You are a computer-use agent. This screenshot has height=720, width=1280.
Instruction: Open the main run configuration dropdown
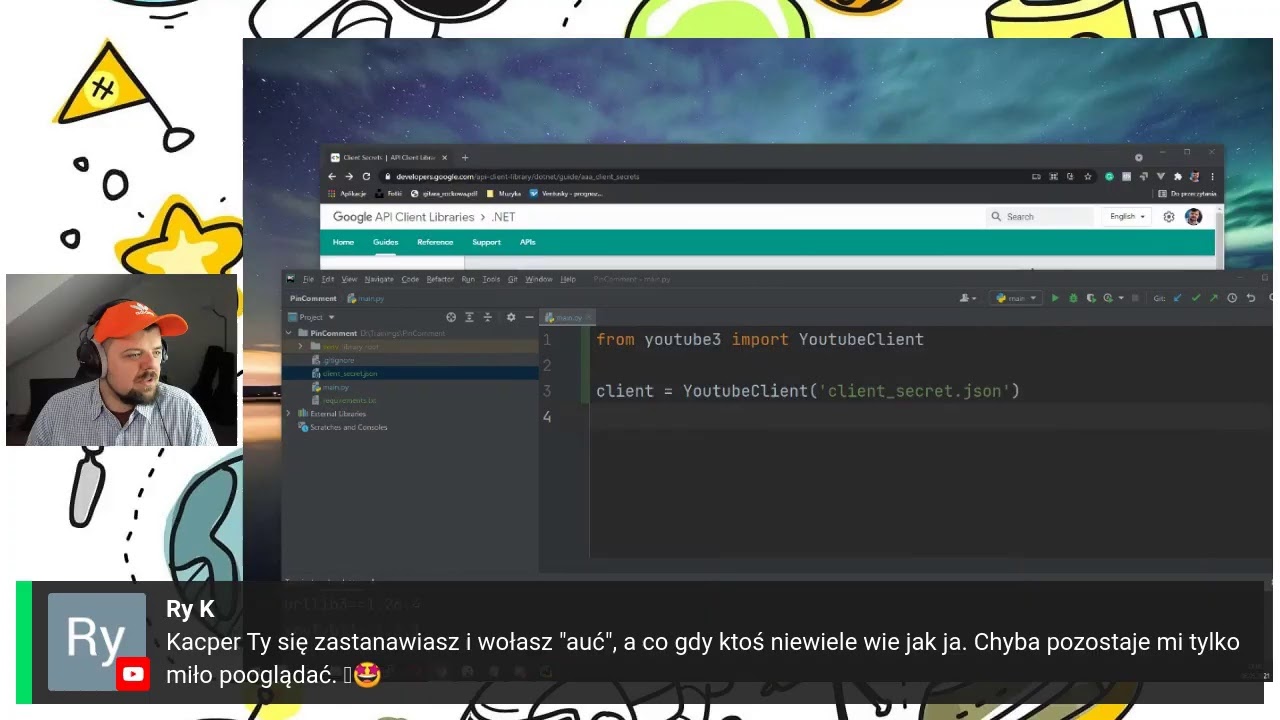(1016, 298)
